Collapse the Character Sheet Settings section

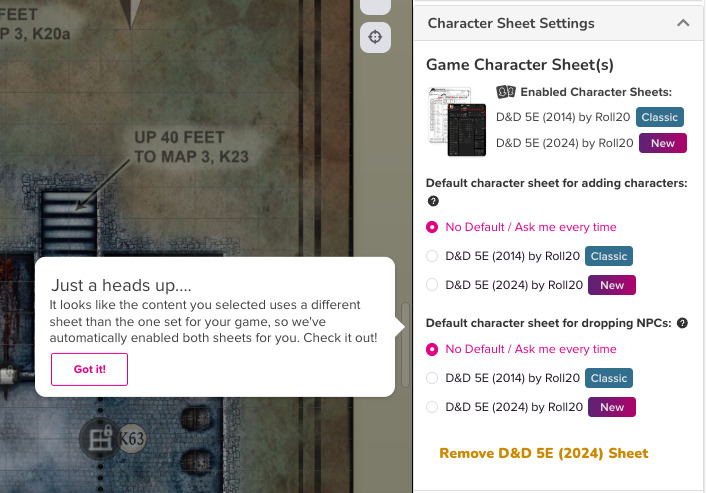point(683,23)
